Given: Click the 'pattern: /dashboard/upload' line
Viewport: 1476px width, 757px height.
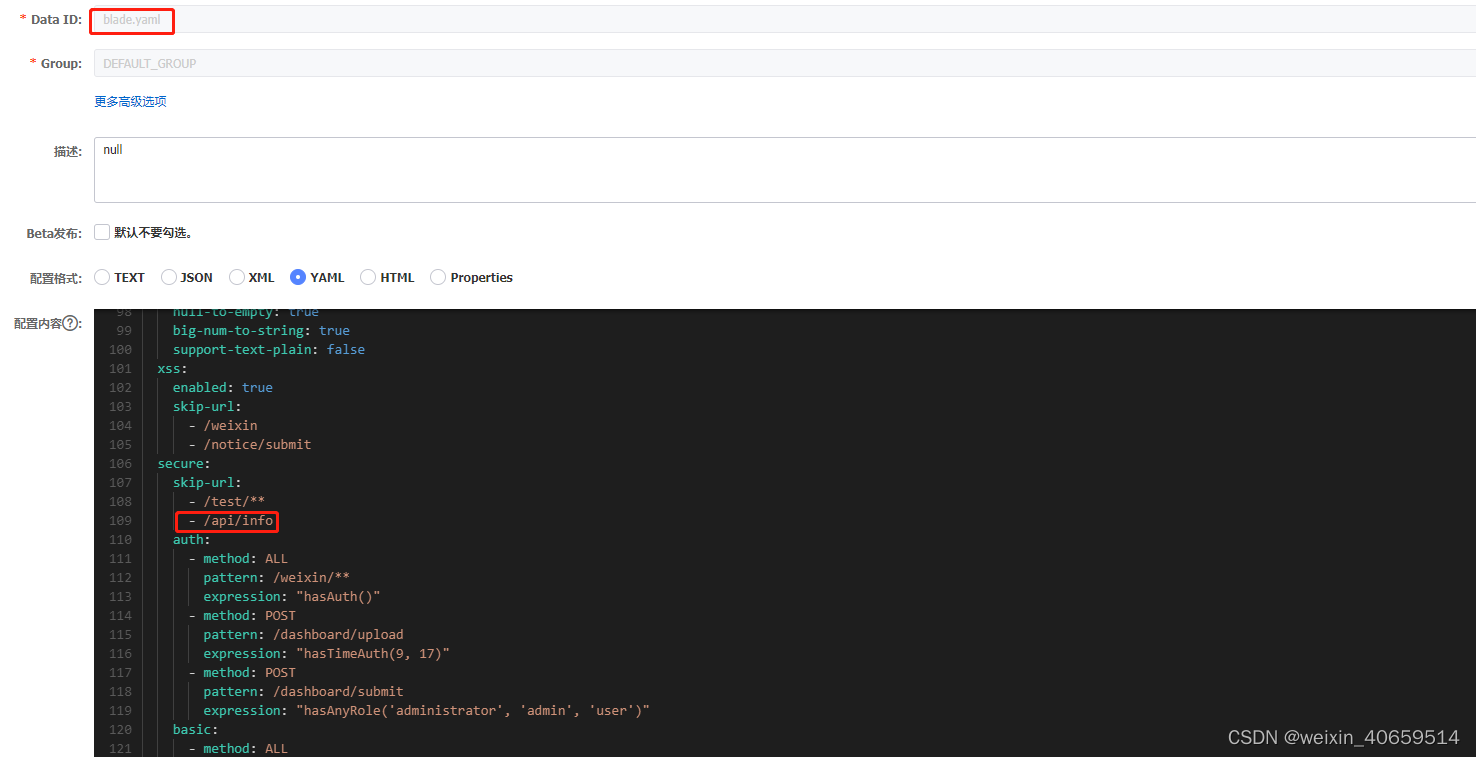Looking at the screenshot, I should [303, 634].
